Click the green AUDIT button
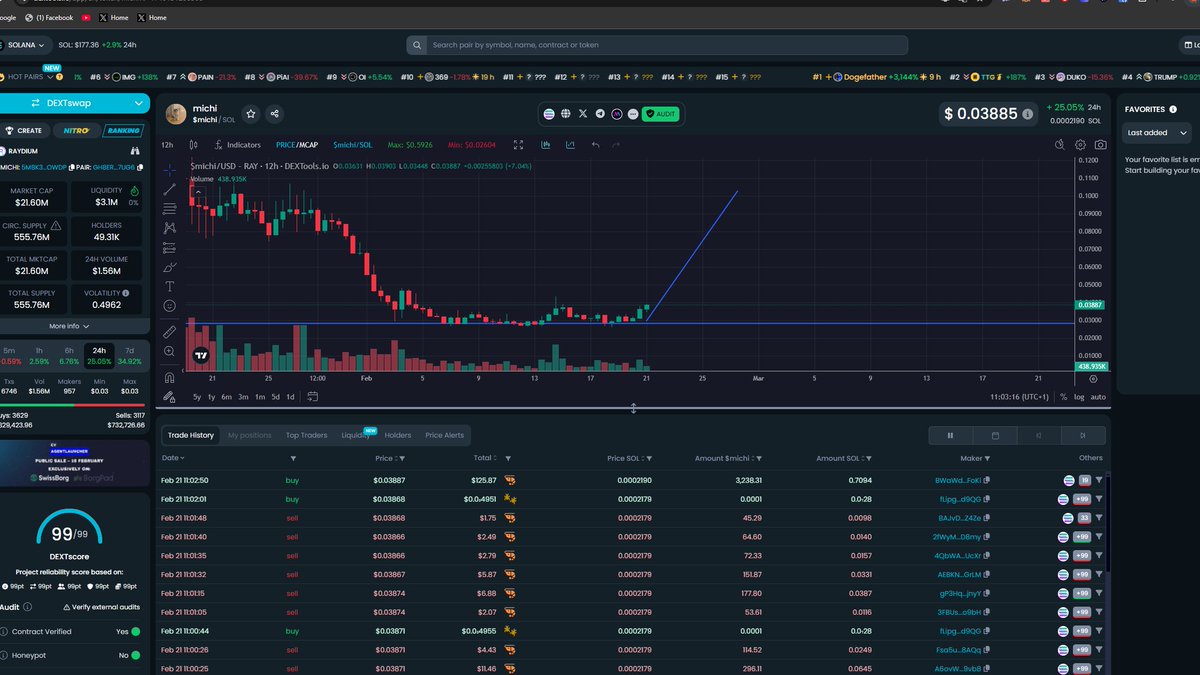1200x675 pixels. point(660,114)
